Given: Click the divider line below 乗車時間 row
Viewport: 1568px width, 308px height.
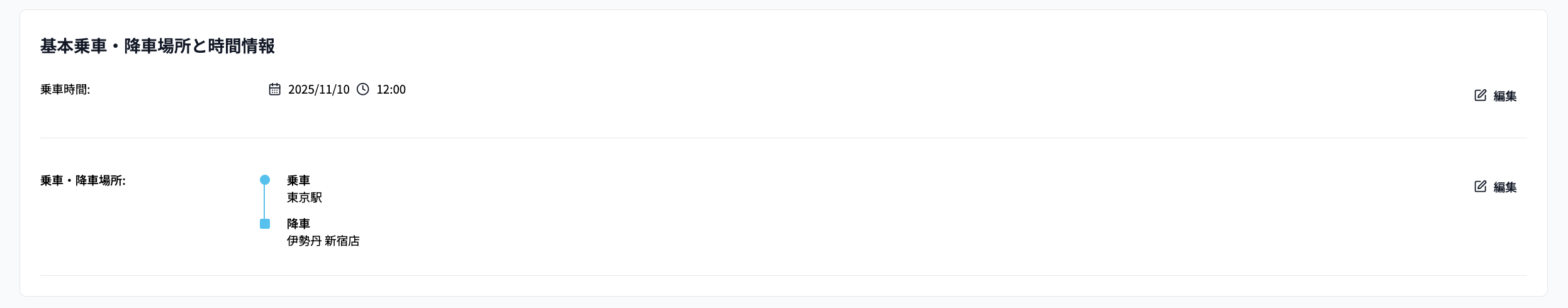Looking at the screenshot, I should click(783, 138).
